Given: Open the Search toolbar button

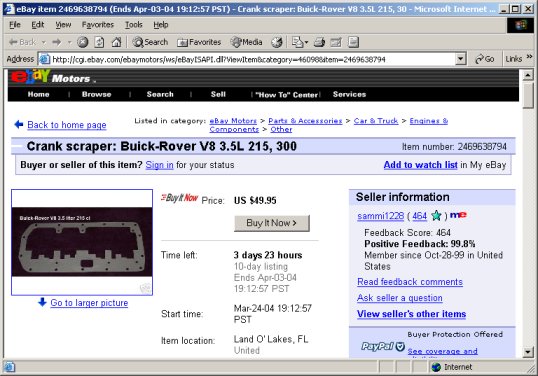Looking at the screenshot, I should tap(150, 42).
